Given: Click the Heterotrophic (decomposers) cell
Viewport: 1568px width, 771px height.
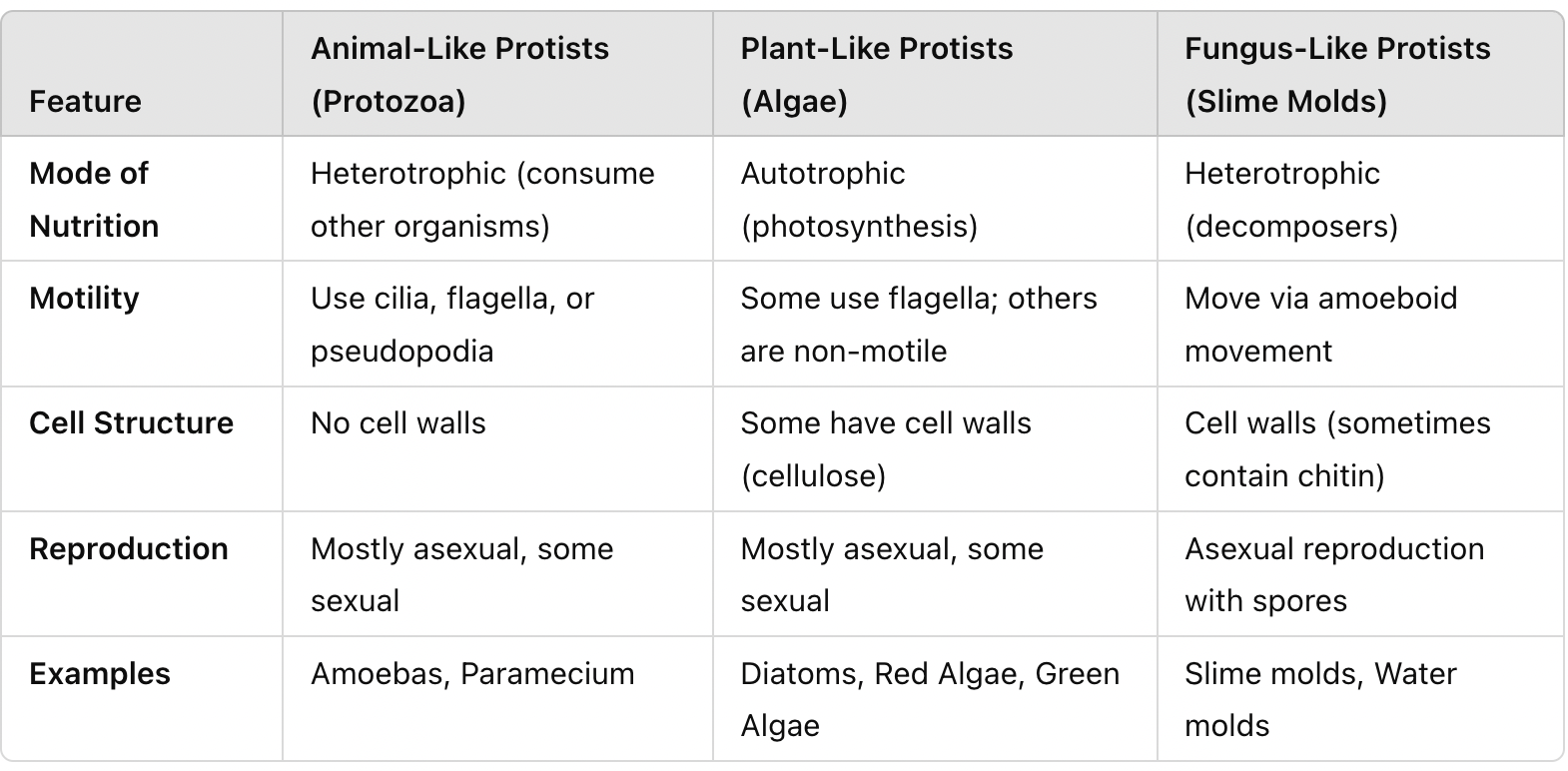Looking at the screenshot, I should [x=1291, y=200].
